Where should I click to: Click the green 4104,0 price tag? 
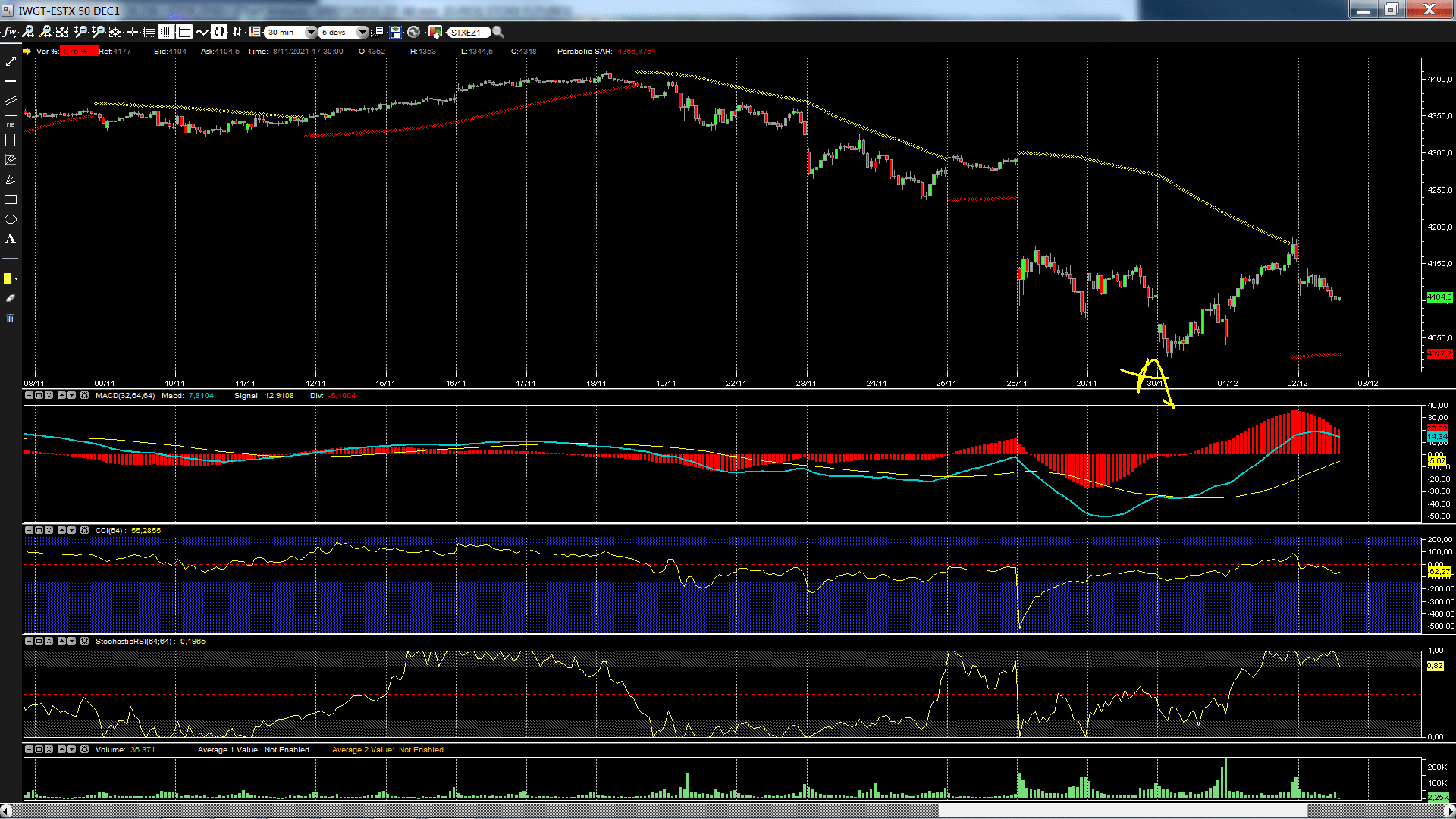click(x=1439, y=297)
